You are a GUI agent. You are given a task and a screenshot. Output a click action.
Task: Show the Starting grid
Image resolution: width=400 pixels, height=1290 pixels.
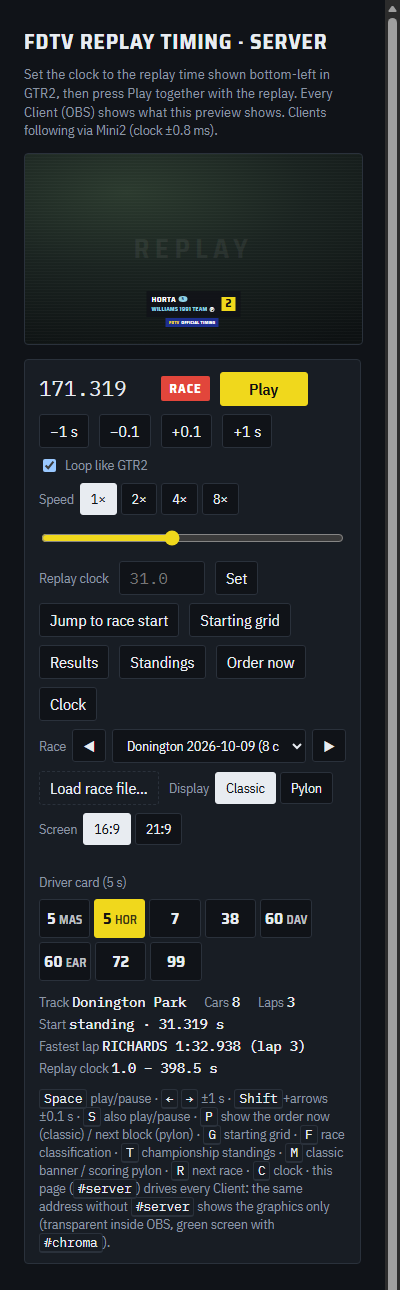240,620
